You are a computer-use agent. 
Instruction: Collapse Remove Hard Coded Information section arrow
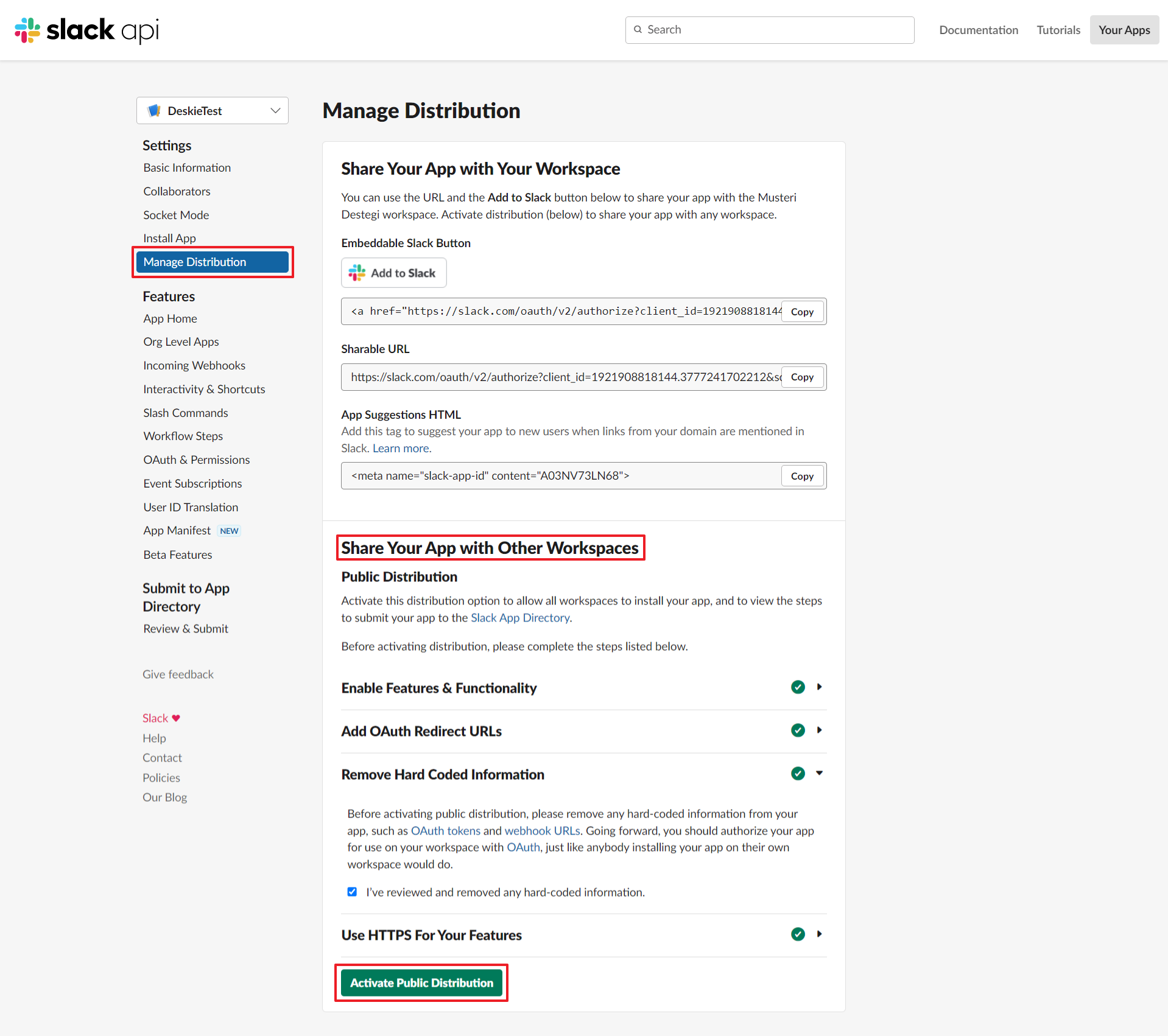[x=820, y=774]
